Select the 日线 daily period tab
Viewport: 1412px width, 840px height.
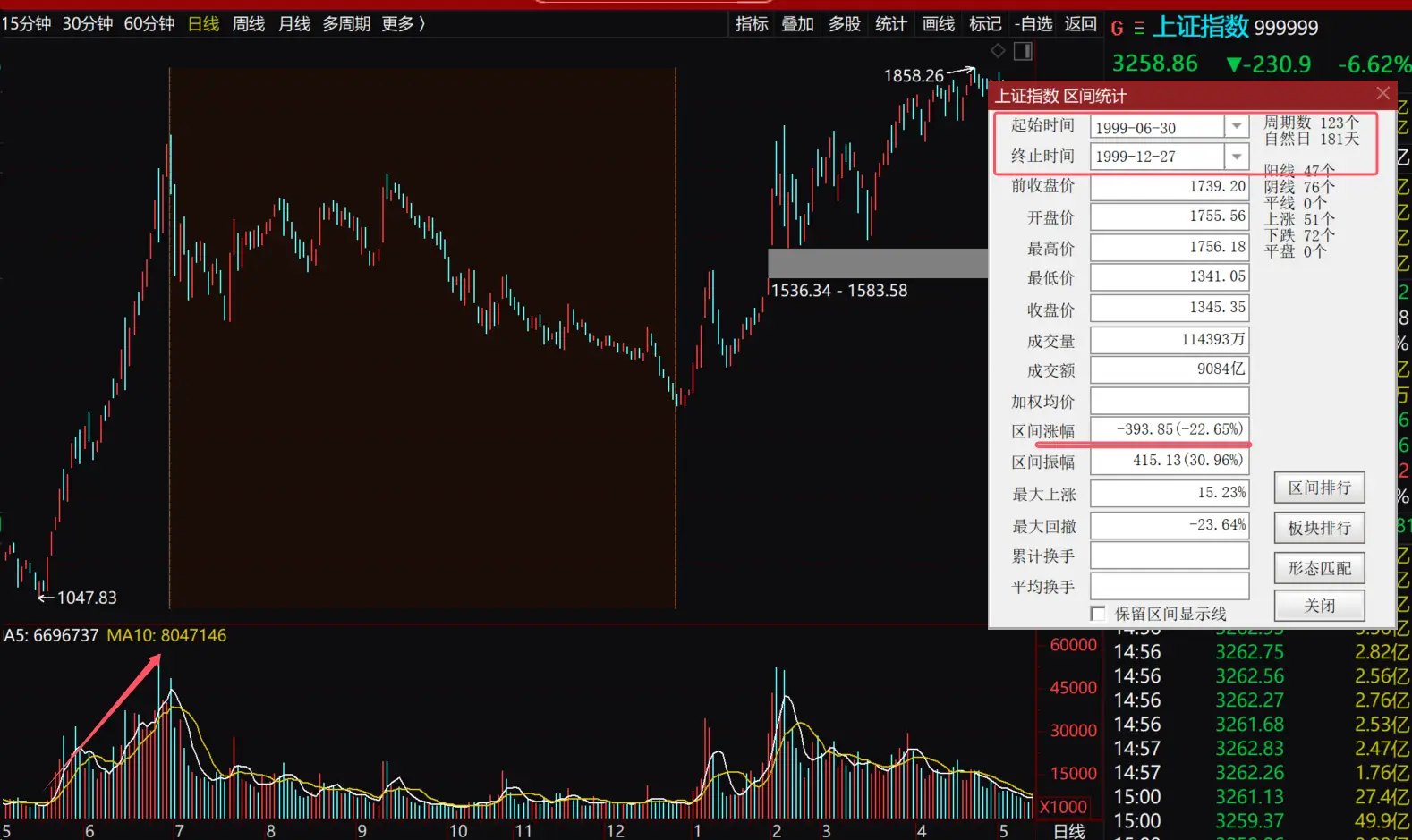(204, 24)
